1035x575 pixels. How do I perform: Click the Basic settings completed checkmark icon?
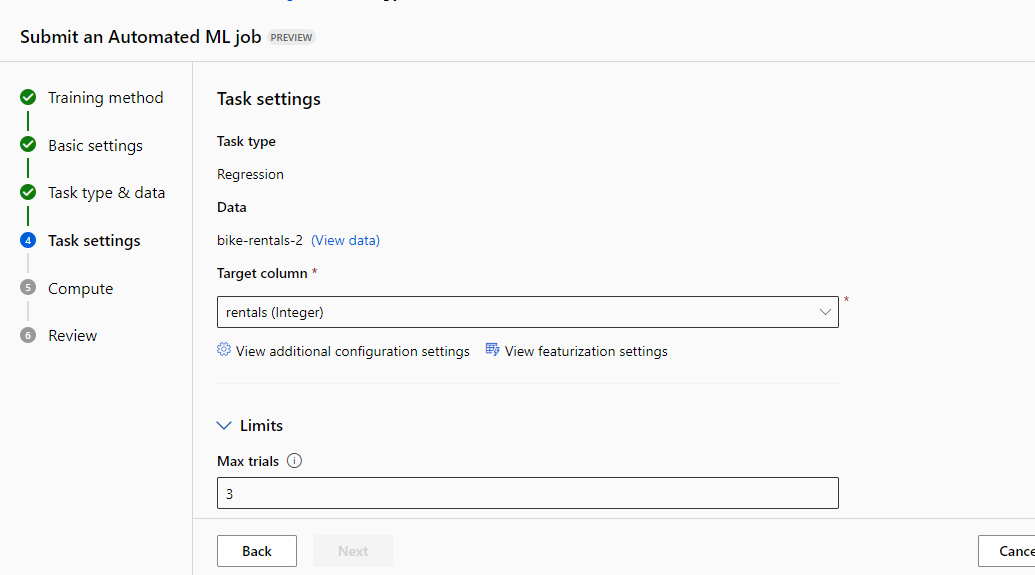tap(28, 145)
